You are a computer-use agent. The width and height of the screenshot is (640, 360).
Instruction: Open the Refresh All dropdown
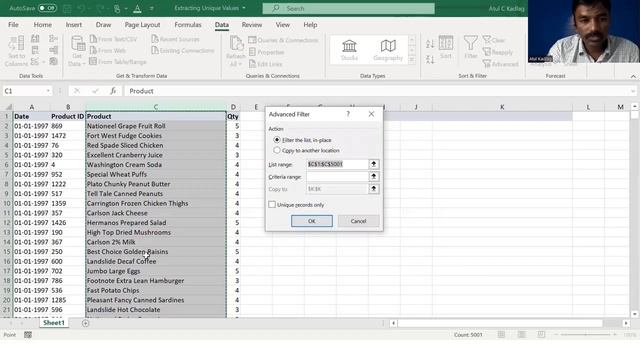pos(236,52)
